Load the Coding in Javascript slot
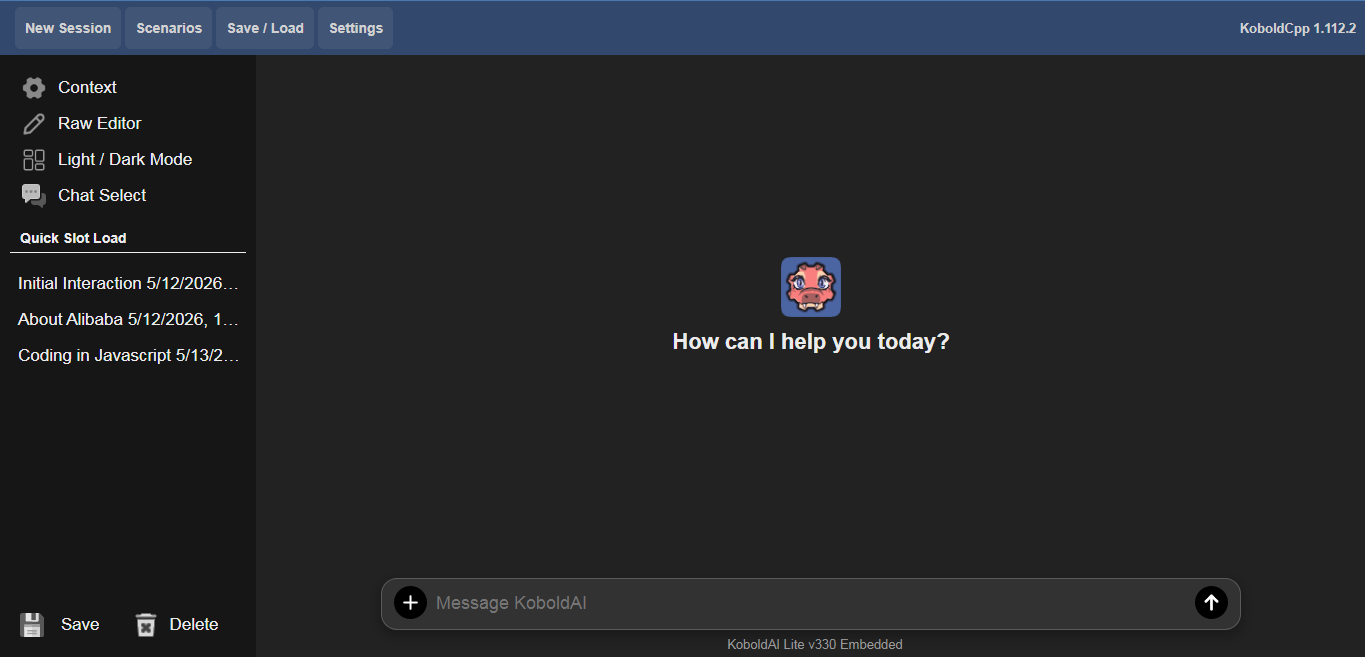The width and height of the screenshot is (1365, 657). [x=128, y=356]
